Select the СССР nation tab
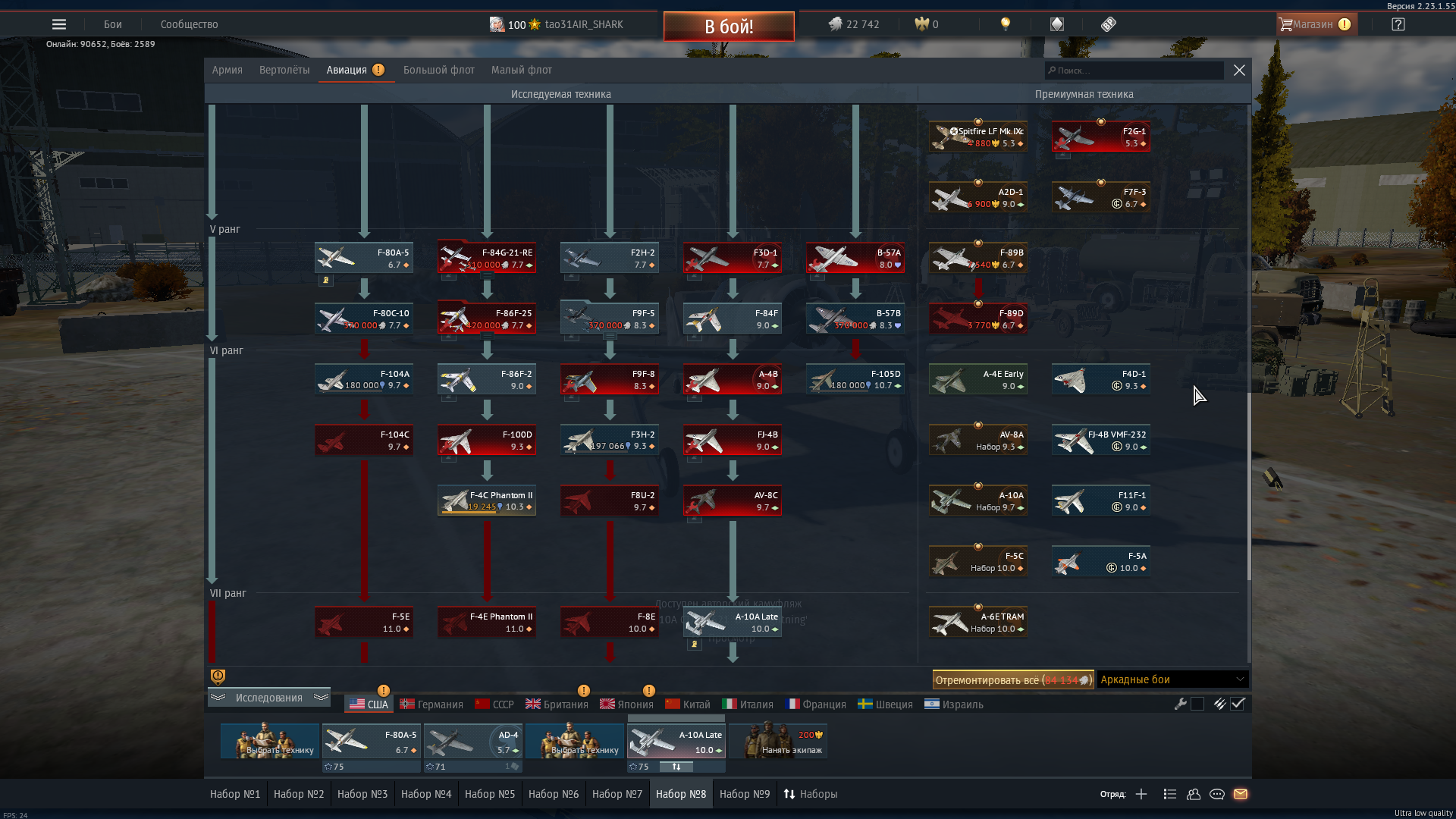 pos(494,704)
